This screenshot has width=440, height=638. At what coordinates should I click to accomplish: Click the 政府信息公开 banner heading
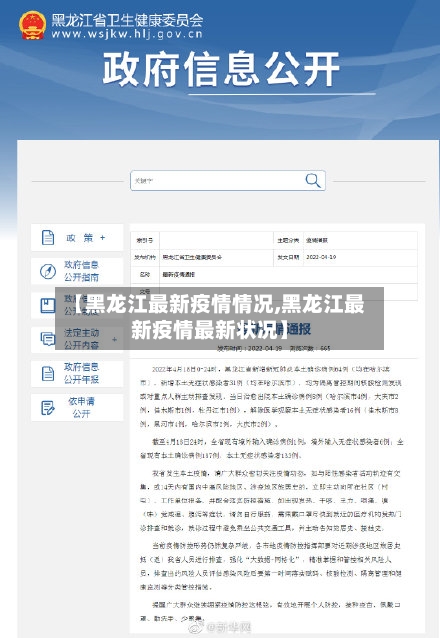click(221, 69)
